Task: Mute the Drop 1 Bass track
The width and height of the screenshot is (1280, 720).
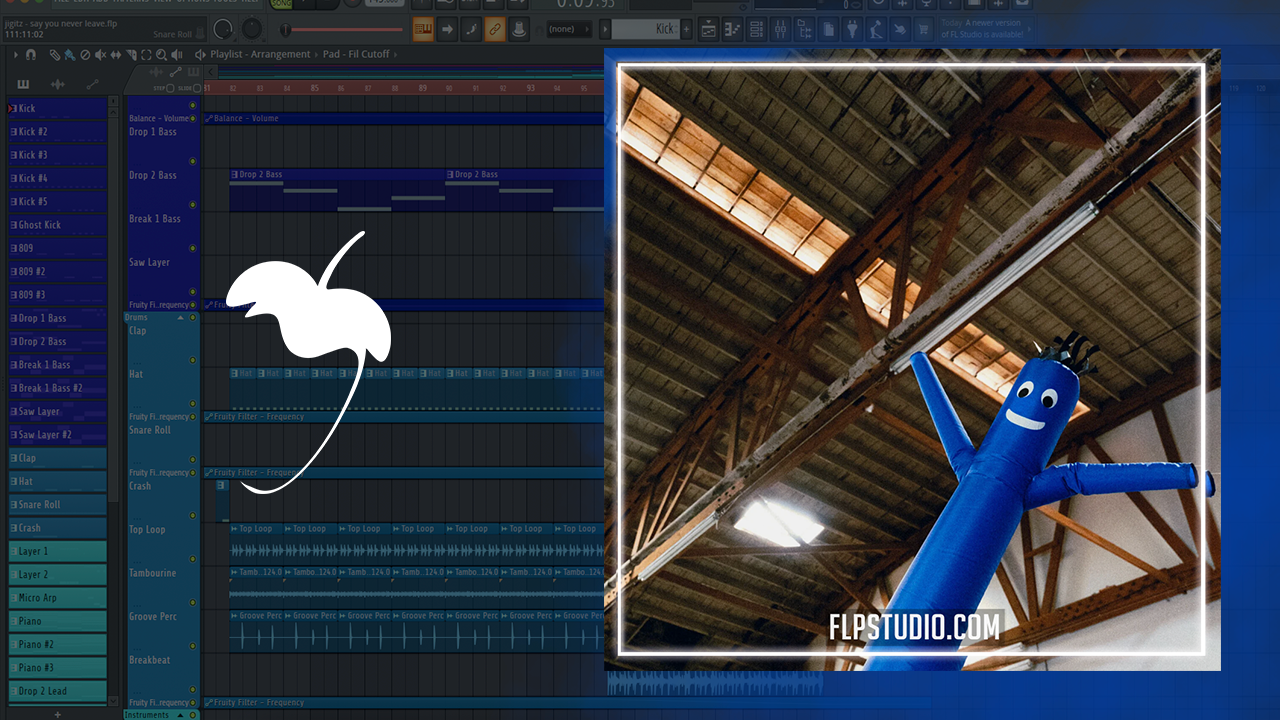Action: click(193, 162)
